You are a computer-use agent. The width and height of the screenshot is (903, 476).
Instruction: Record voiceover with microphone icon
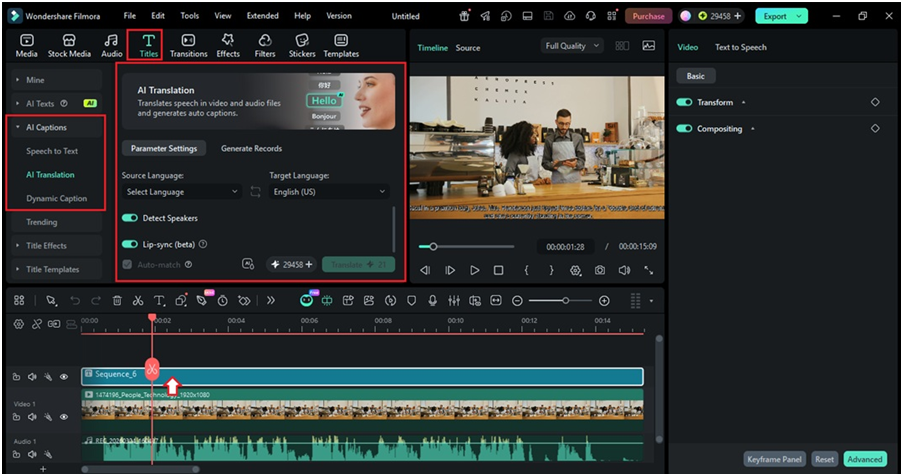(x=432, y=300)
